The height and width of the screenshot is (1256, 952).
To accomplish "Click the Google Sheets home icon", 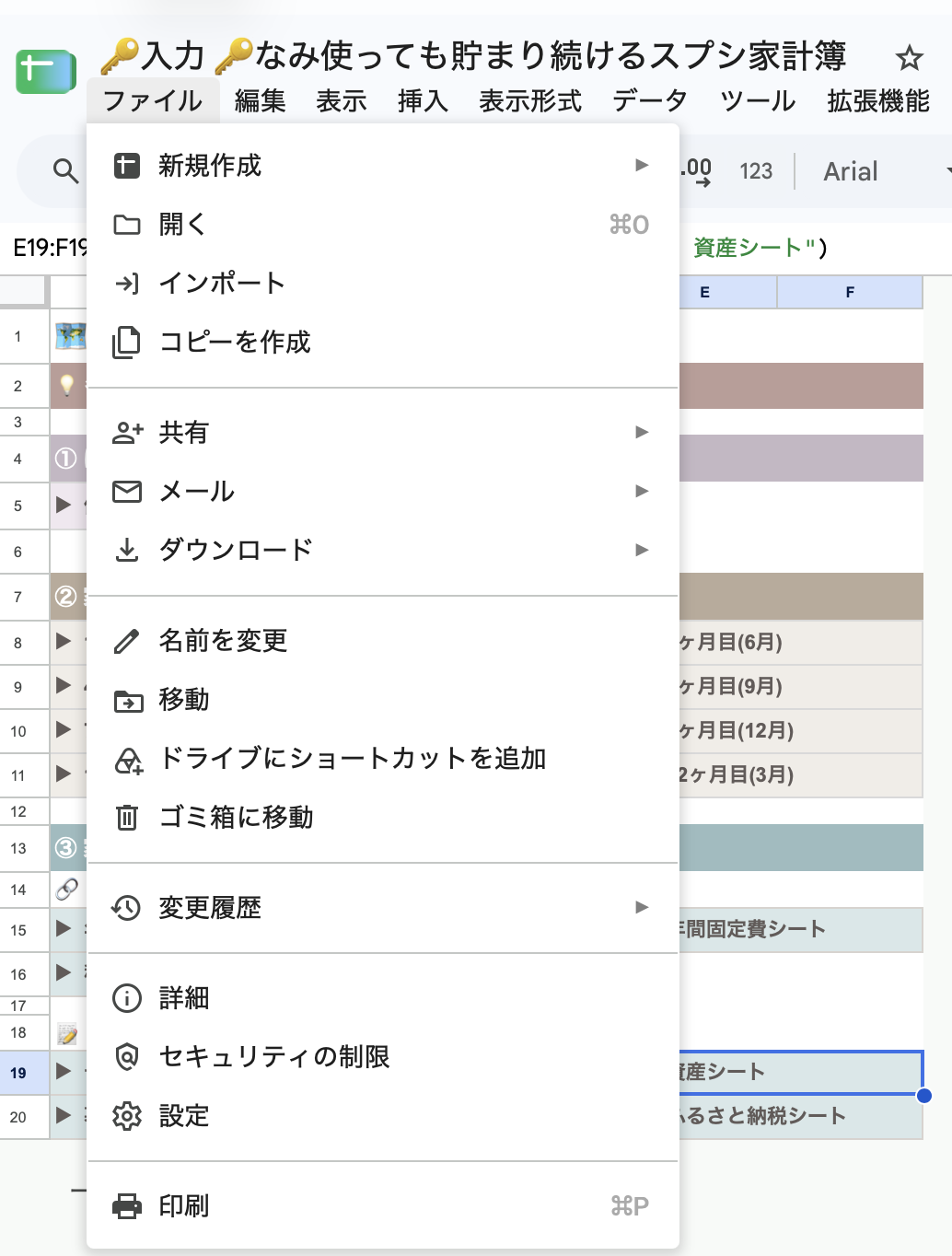I will pyautogui.click(x=46, y=71).
